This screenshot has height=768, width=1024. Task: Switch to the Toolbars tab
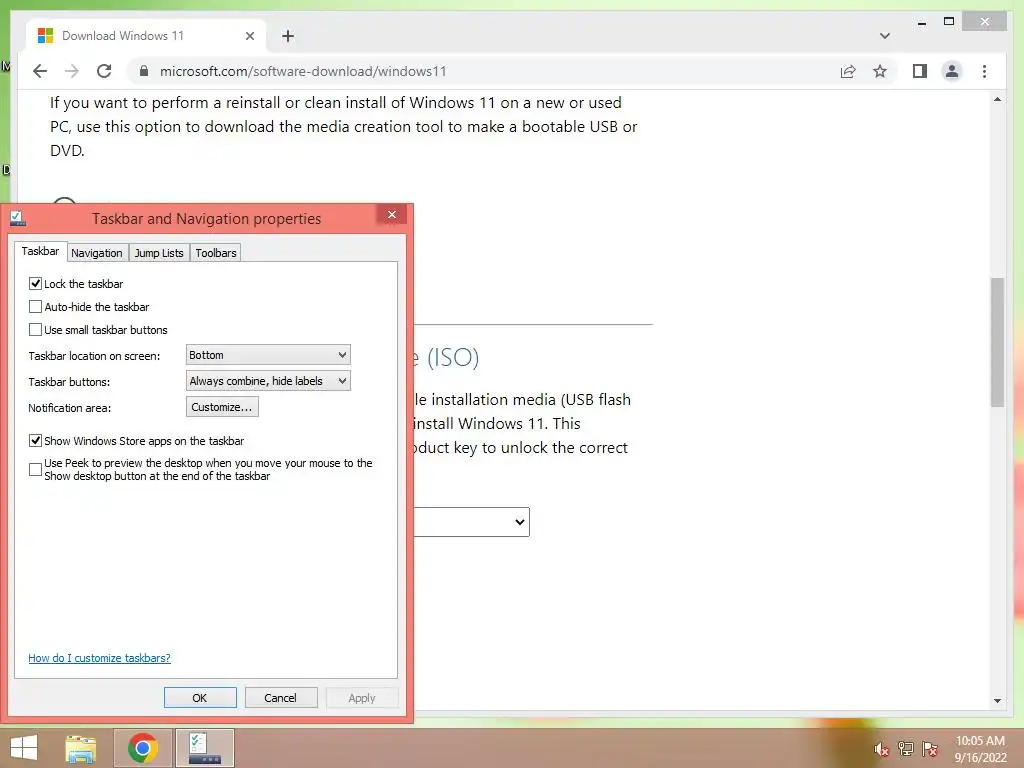click(x=216, y=253)
